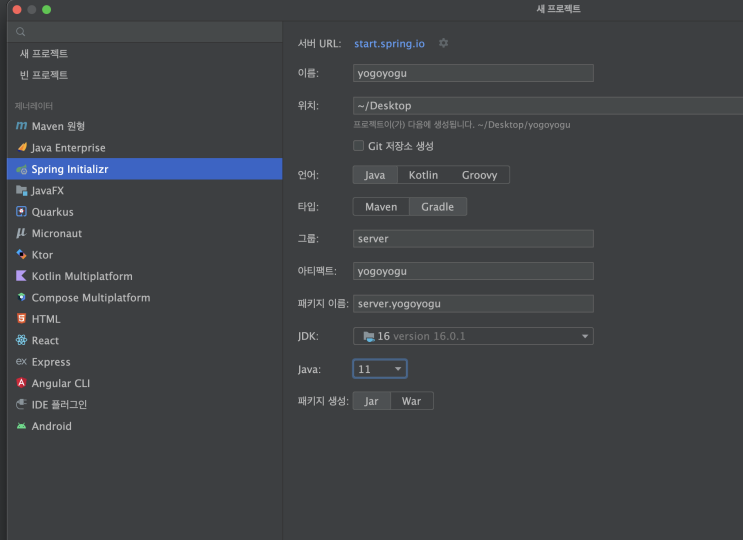Click the Quarkus generator icon

coord(21,212)
